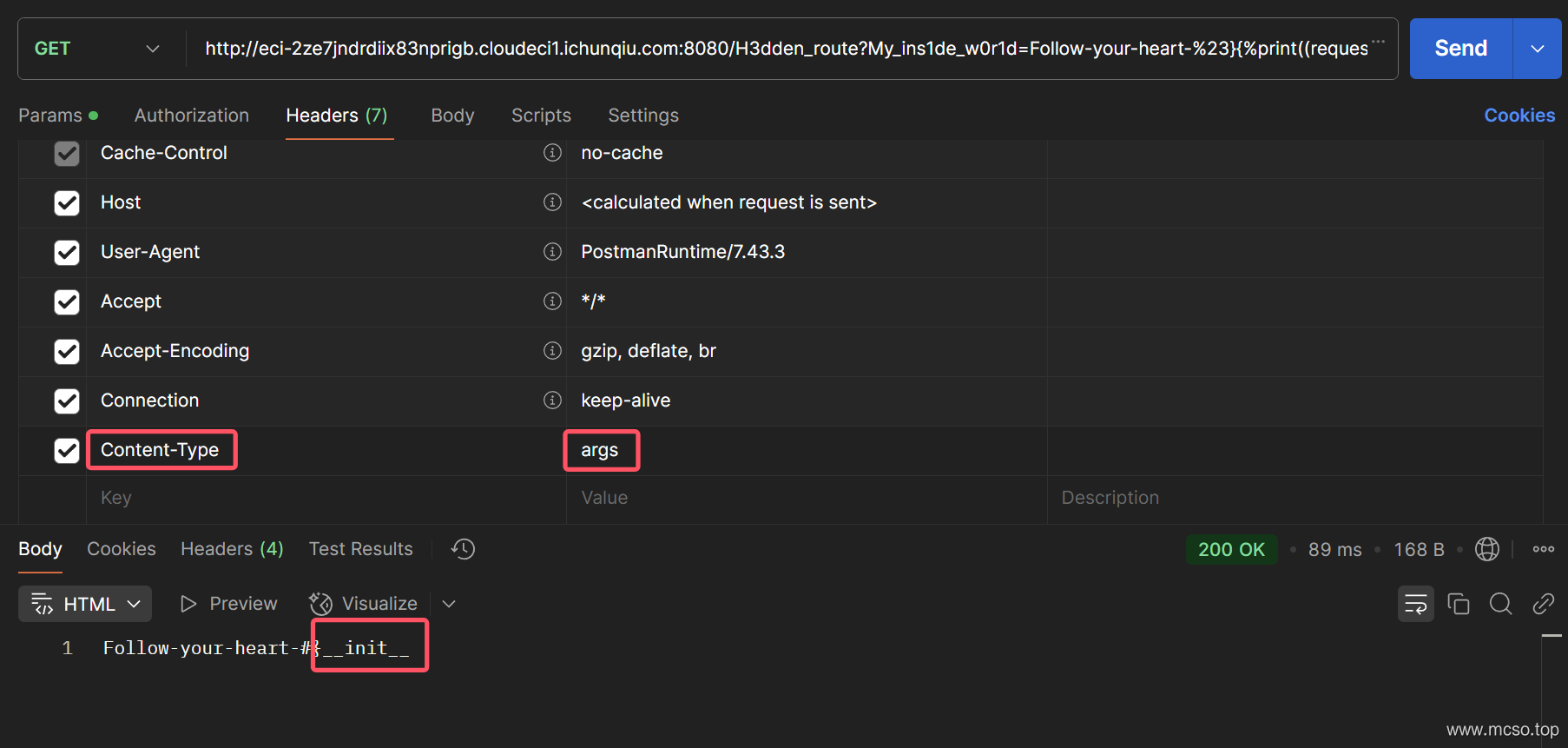Select the response Body tab
Image resolution: width=1568 pixels, height=748 pixels.
pyautogui.click(x=40, y=549)
